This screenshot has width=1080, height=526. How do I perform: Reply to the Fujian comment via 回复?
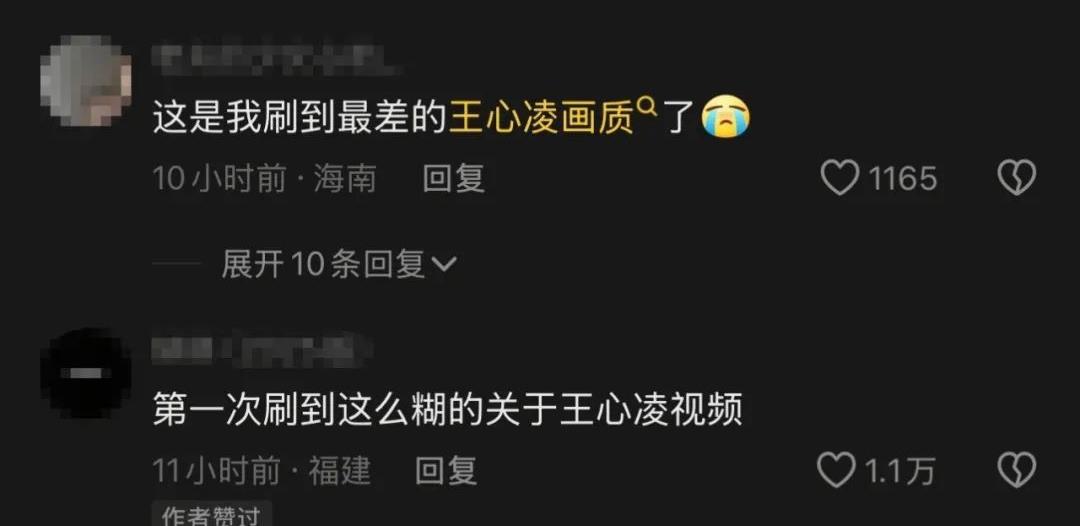pos(446,471)
